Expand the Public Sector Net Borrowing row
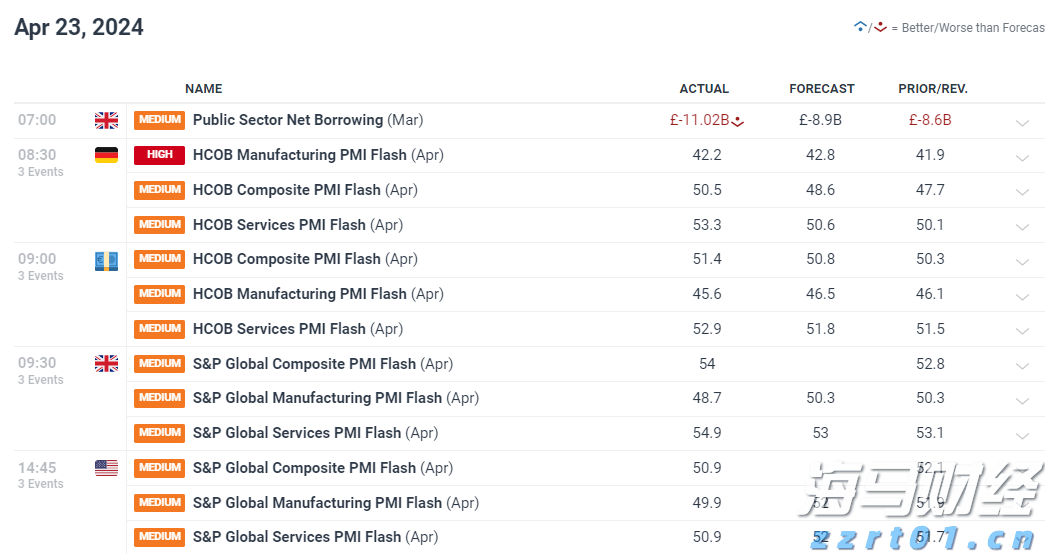This screenshot has height=554, width=1045. 1022,123
